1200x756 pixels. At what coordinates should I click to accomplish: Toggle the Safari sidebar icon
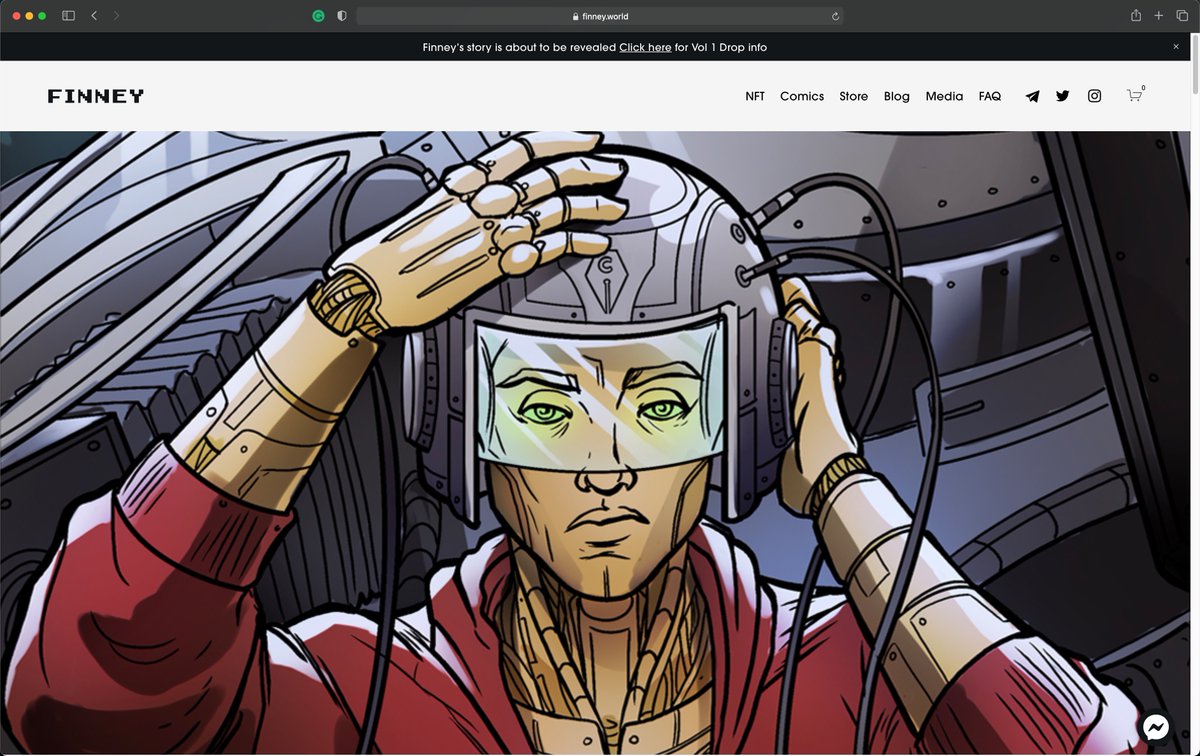click(x=69, y=16)
